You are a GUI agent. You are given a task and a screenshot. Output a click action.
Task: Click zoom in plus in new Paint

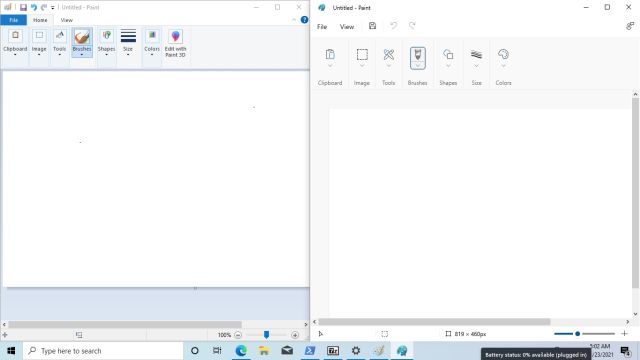click(624, 333)
